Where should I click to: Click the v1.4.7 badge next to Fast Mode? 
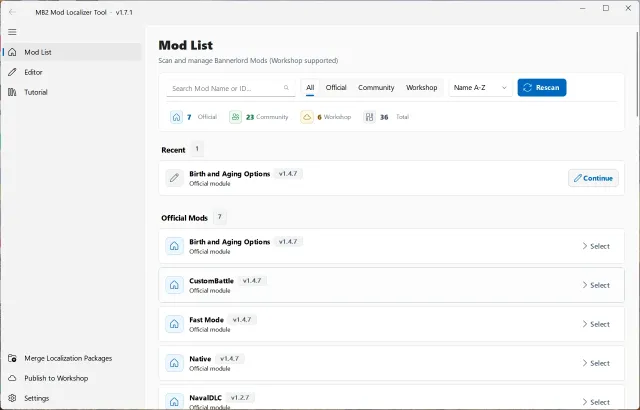click(242, 319)
